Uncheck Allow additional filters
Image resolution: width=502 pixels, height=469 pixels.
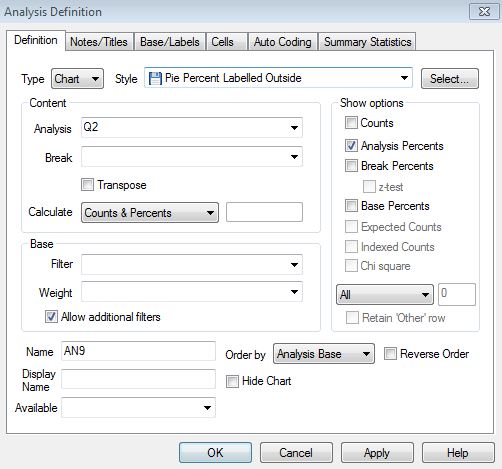(51, 316)
